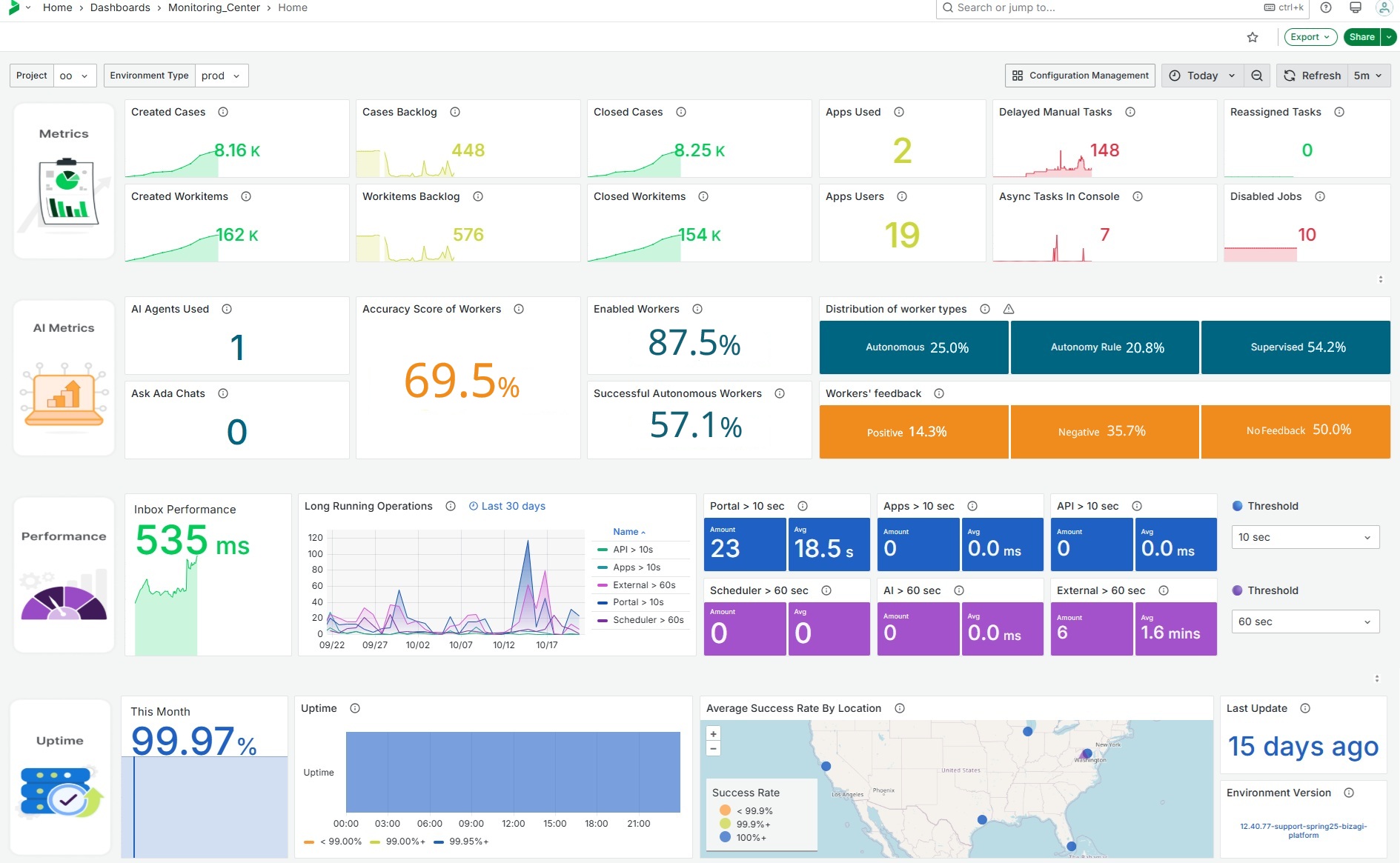
Task: Toggle the API > 10s series legend
Action: coord(631,550)
